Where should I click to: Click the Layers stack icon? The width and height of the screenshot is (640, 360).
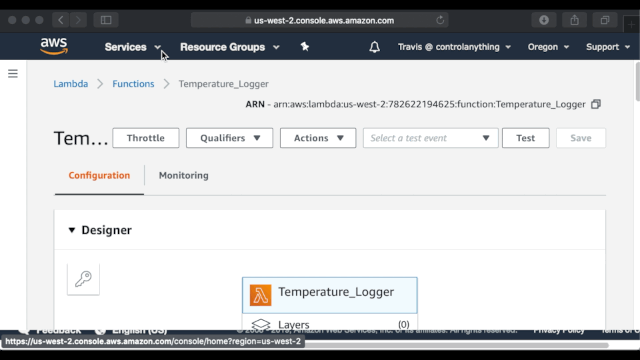[x=261, y=324]
